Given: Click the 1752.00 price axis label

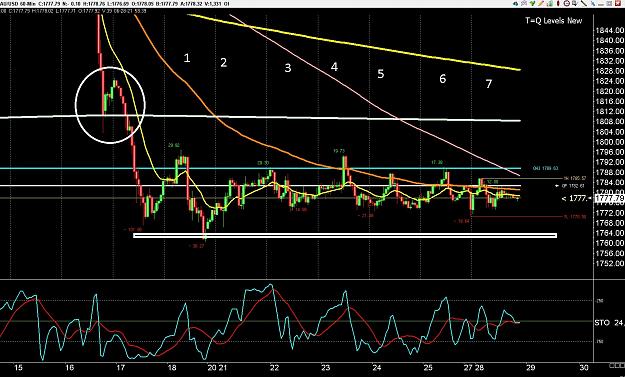Looking at the screenshot, I should [x=609, y=263].
